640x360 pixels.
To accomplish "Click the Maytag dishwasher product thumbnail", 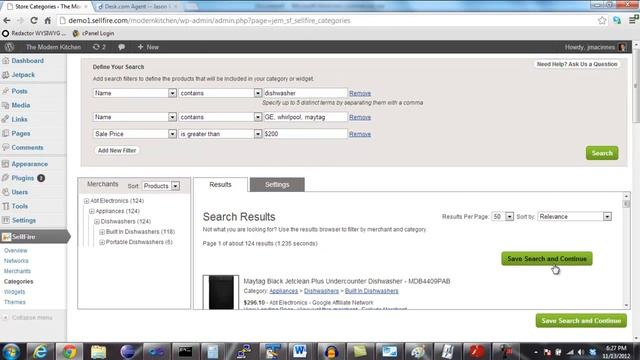I will (221, 292).
